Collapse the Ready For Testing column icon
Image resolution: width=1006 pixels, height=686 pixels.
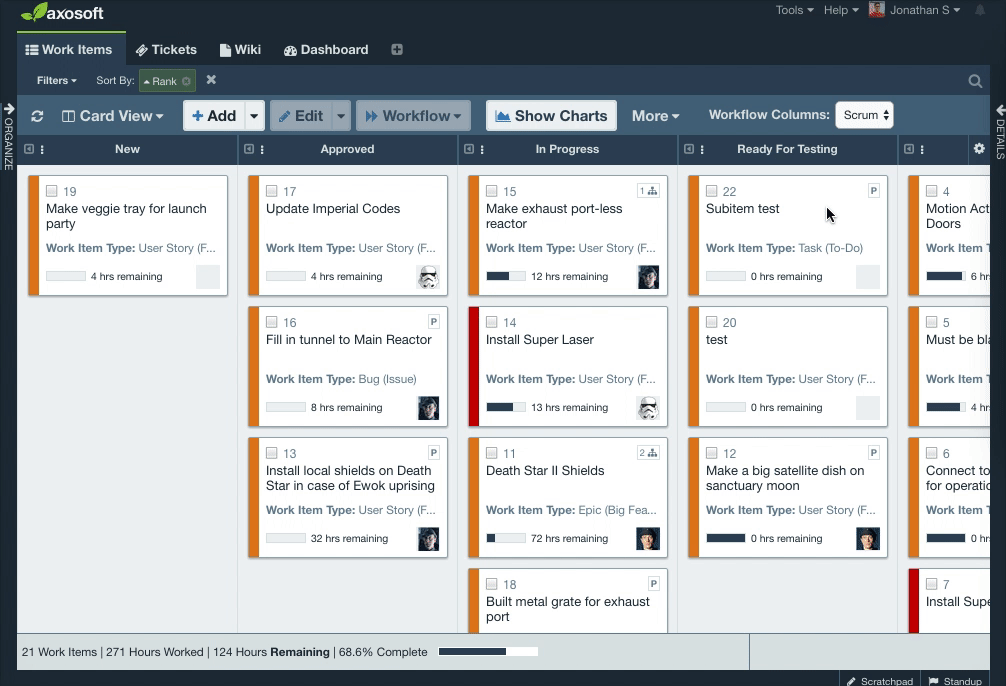point(689,149)
